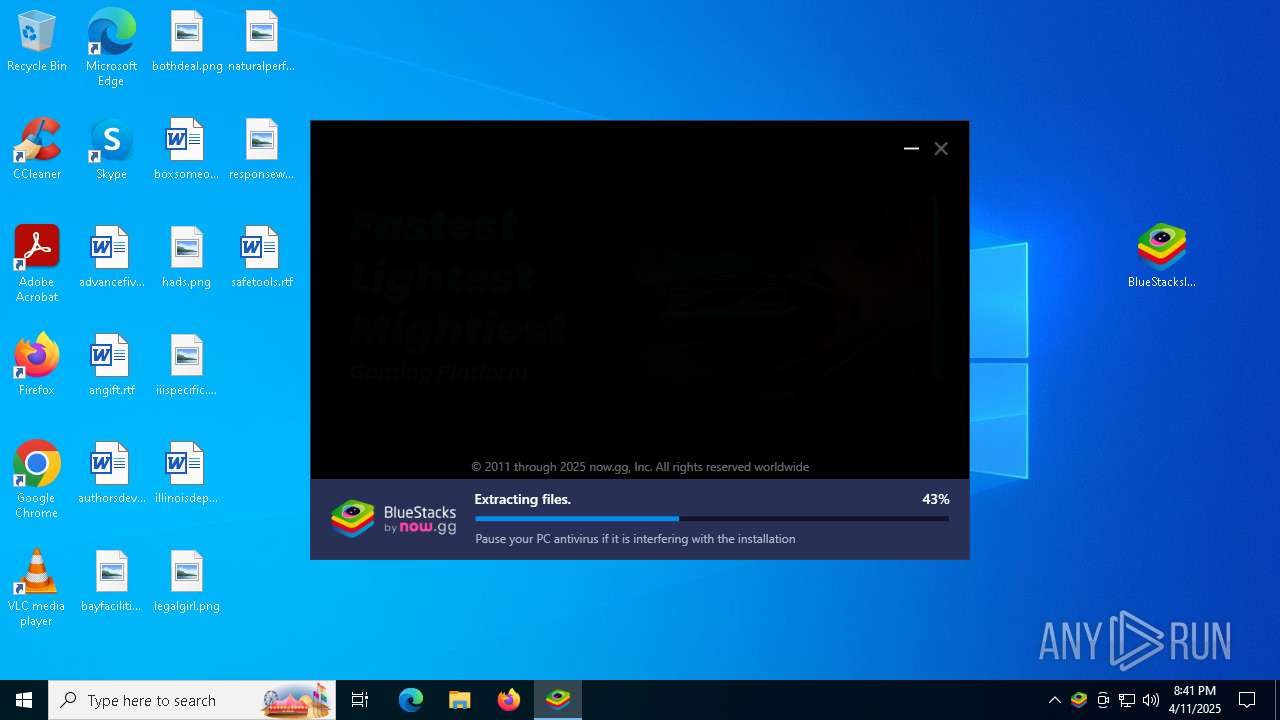This screenshot has width=1280, height=720.
Task: Open the Action Center notifications icon
Action: point(1247,700)
